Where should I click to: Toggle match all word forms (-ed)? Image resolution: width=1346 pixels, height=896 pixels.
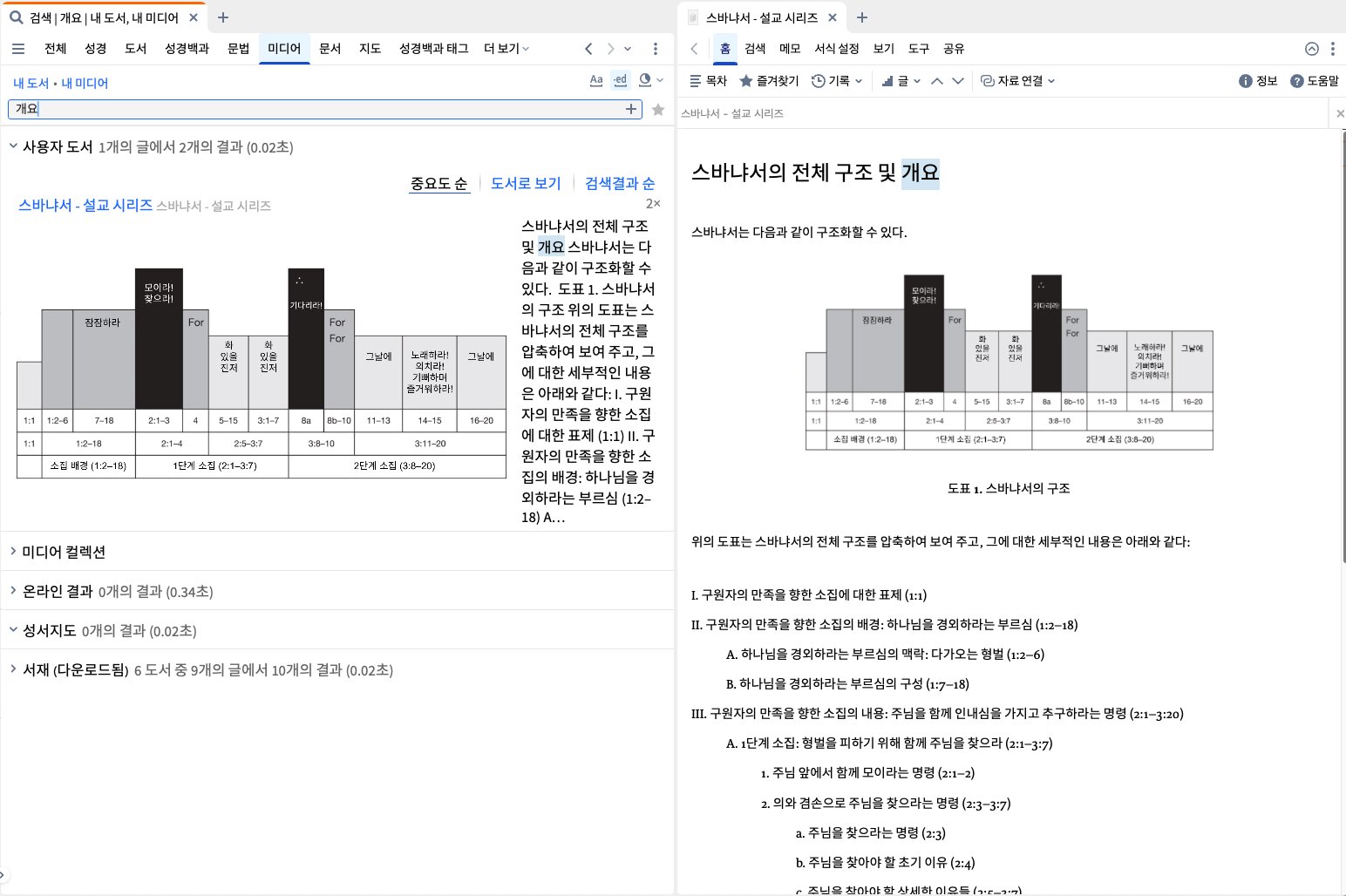coord(620,80)
